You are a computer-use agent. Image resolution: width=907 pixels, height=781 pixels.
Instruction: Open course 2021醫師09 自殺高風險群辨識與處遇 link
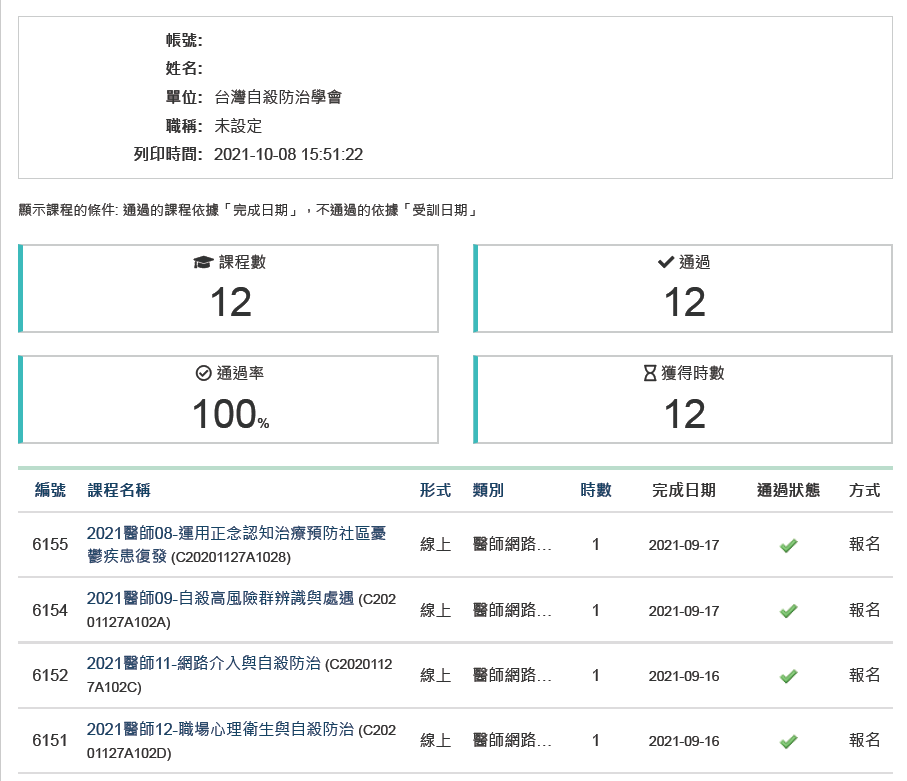click(x=220, y=598)
